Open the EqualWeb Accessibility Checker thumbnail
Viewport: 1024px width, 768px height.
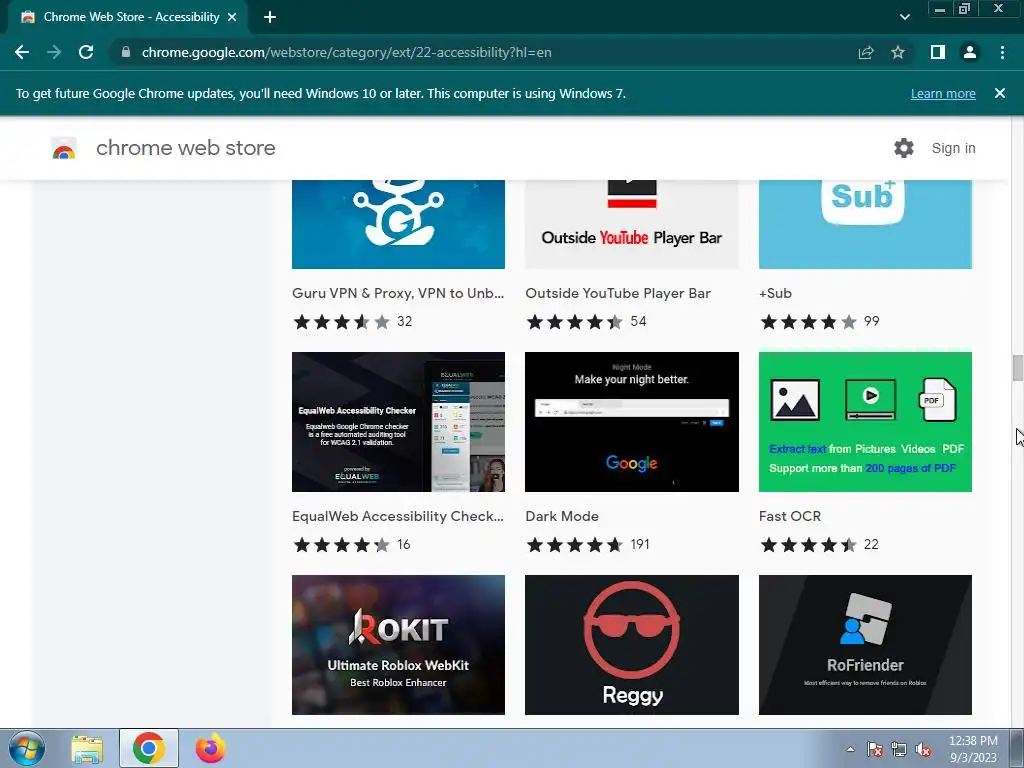tap(398, 422)
